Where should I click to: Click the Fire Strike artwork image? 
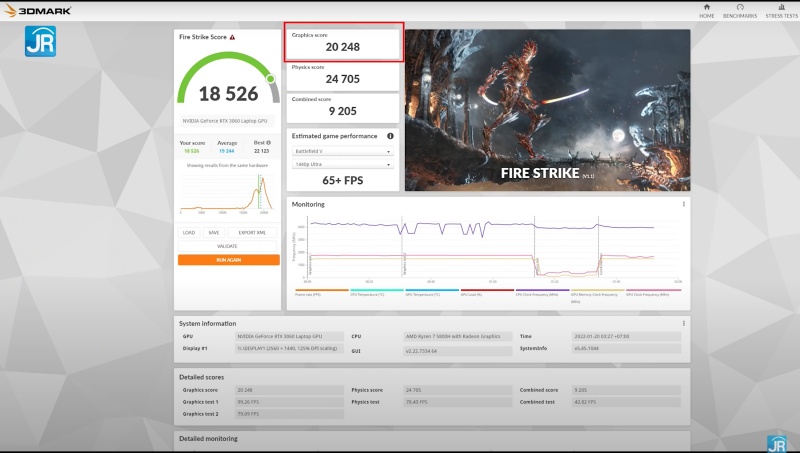[547, 110]
